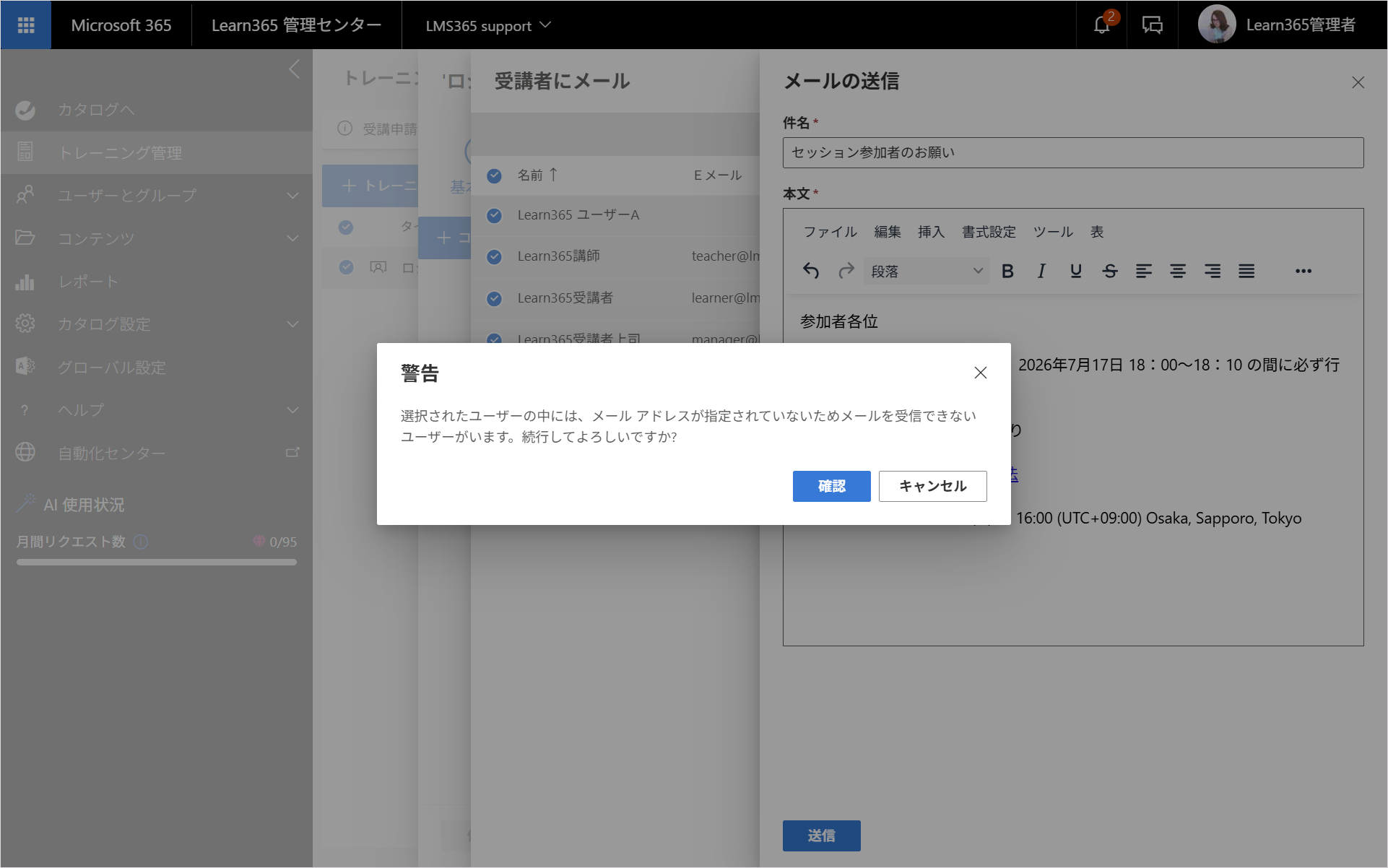The image size is (1388, 868).
Task: Open the 書式設定 editor menu
Action: 989,232
